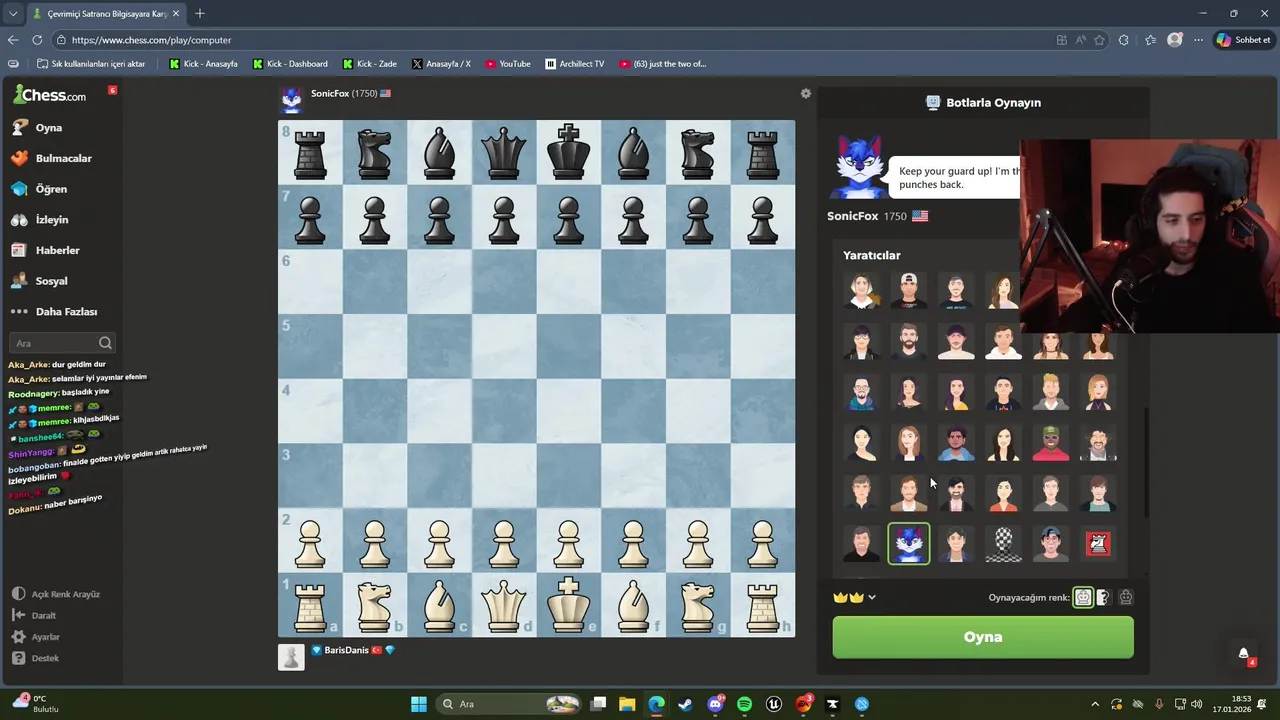
Task: Open the notification bell at bottom right
Action: pyautogui.click(x=1243, y=654)
